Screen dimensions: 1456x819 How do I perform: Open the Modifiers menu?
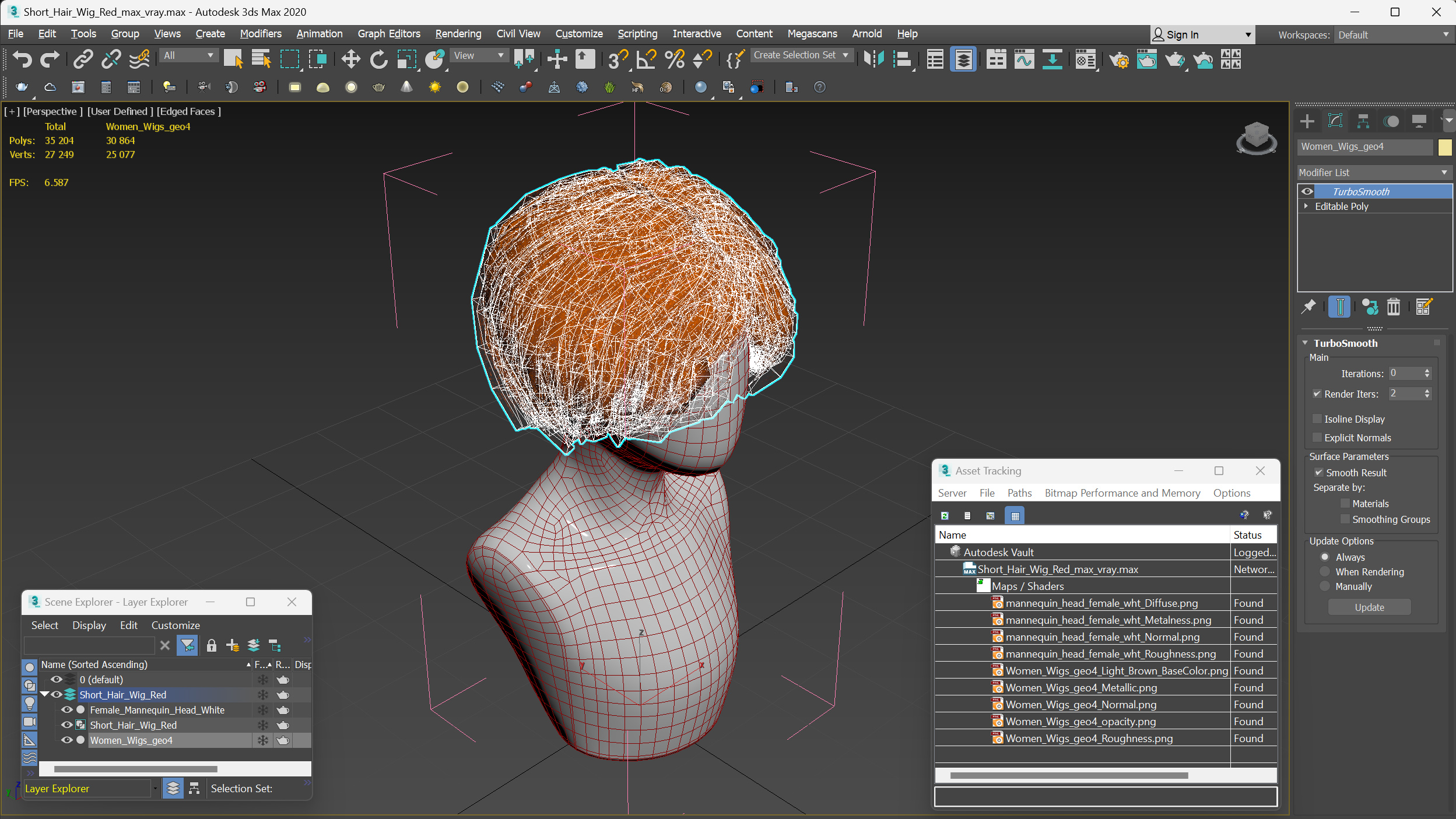[260, 34]
